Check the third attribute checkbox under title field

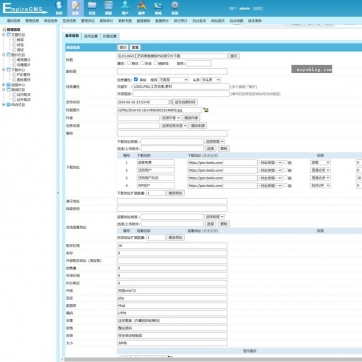[x=156, y=63]
